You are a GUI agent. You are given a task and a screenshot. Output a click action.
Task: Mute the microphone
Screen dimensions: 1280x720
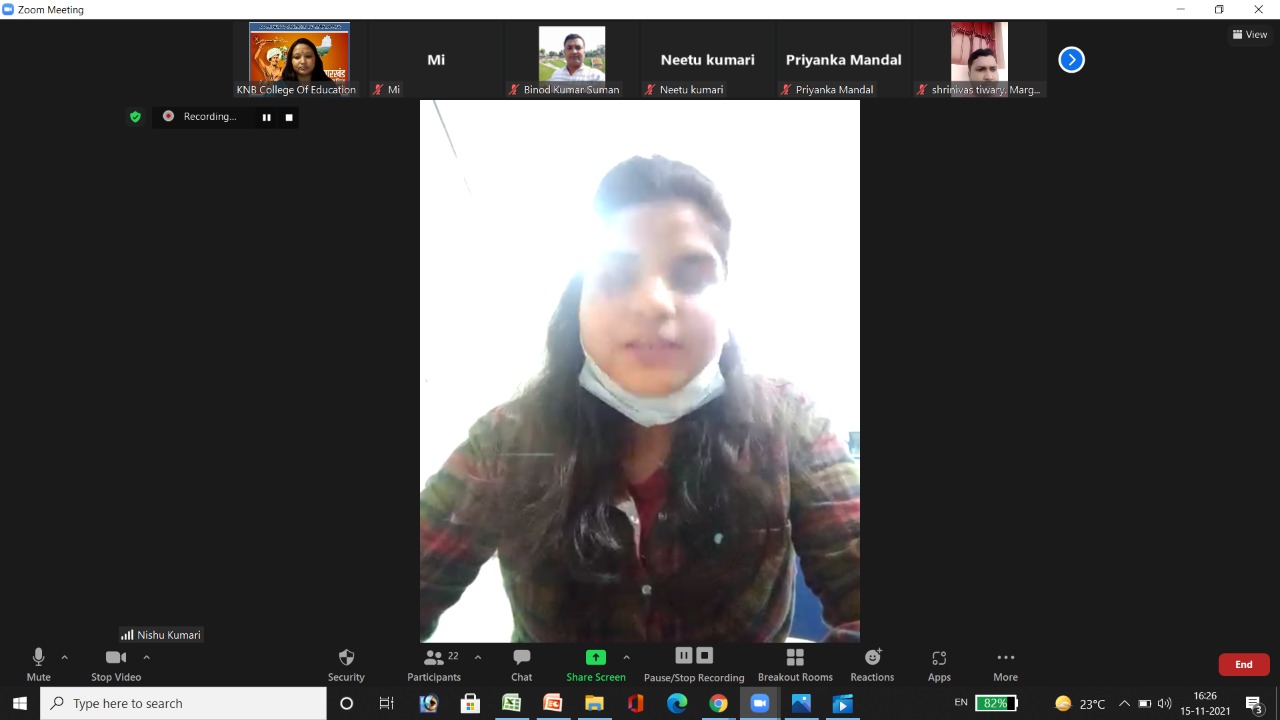[38, 665]
